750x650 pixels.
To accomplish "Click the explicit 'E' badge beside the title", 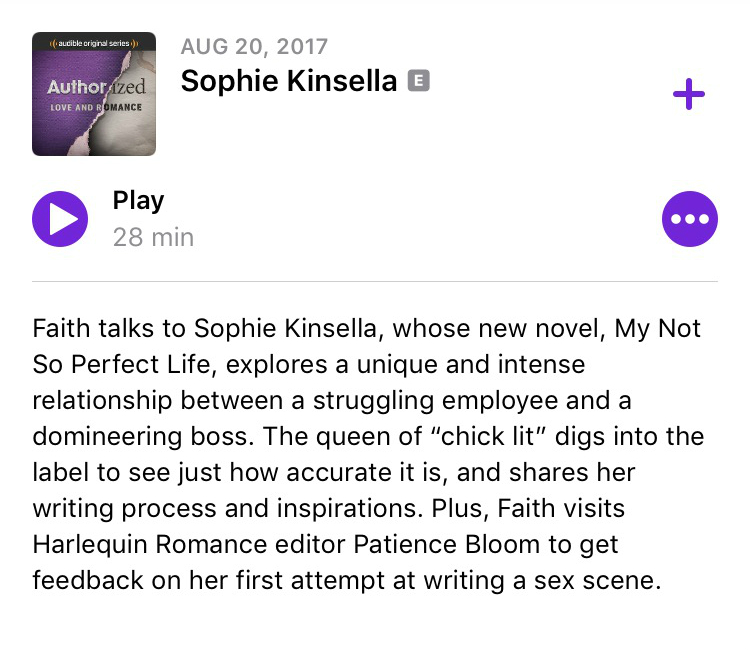I will (x=418, y=81).
